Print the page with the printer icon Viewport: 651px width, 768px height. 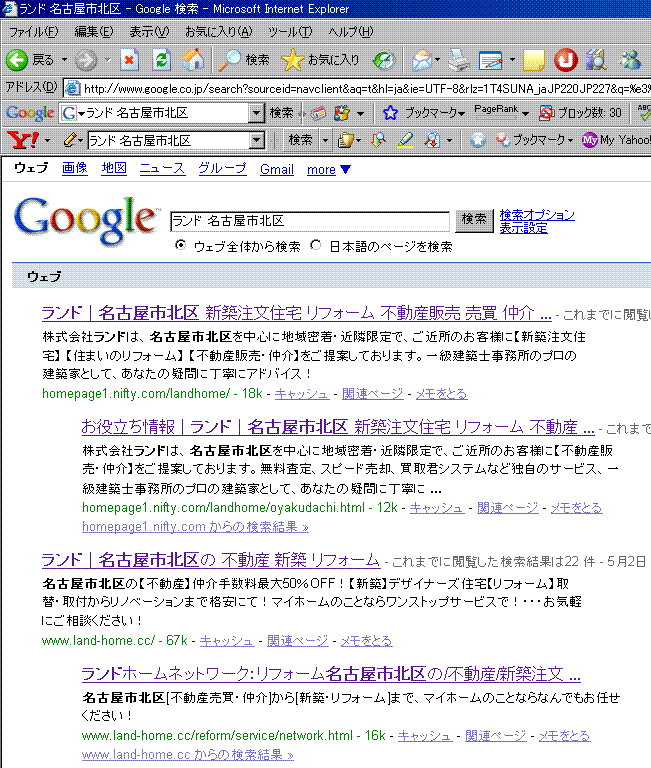(x=458, y=60)
